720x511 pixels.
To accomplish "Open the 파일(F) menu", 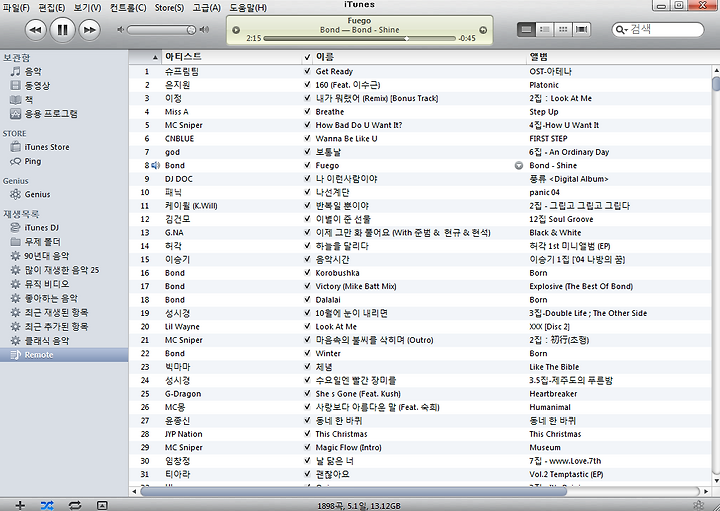I will (x=16, y=8).
